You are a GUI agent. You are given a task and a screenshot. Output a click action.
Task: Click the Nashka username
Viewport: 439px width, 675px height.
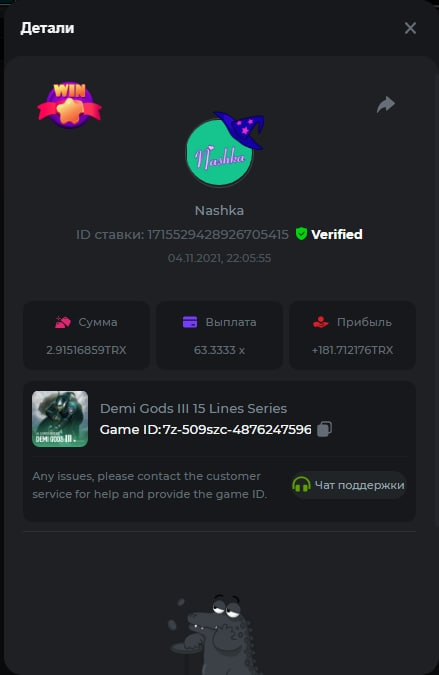click(x=220, y=211)
